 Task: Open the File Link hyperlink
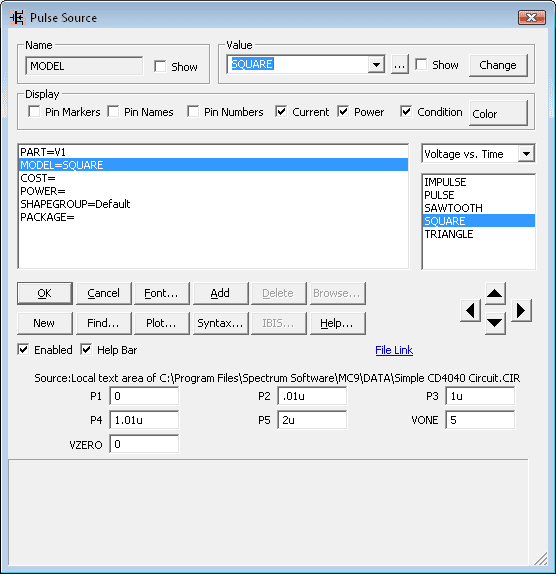[394, 350]
